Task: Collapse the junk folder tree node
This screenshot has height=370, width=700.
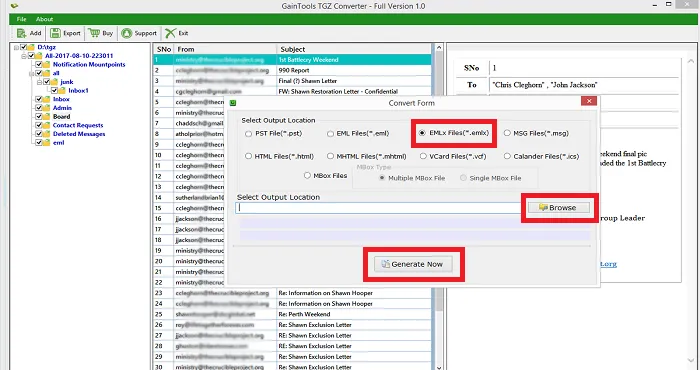Action: point(39,82)
